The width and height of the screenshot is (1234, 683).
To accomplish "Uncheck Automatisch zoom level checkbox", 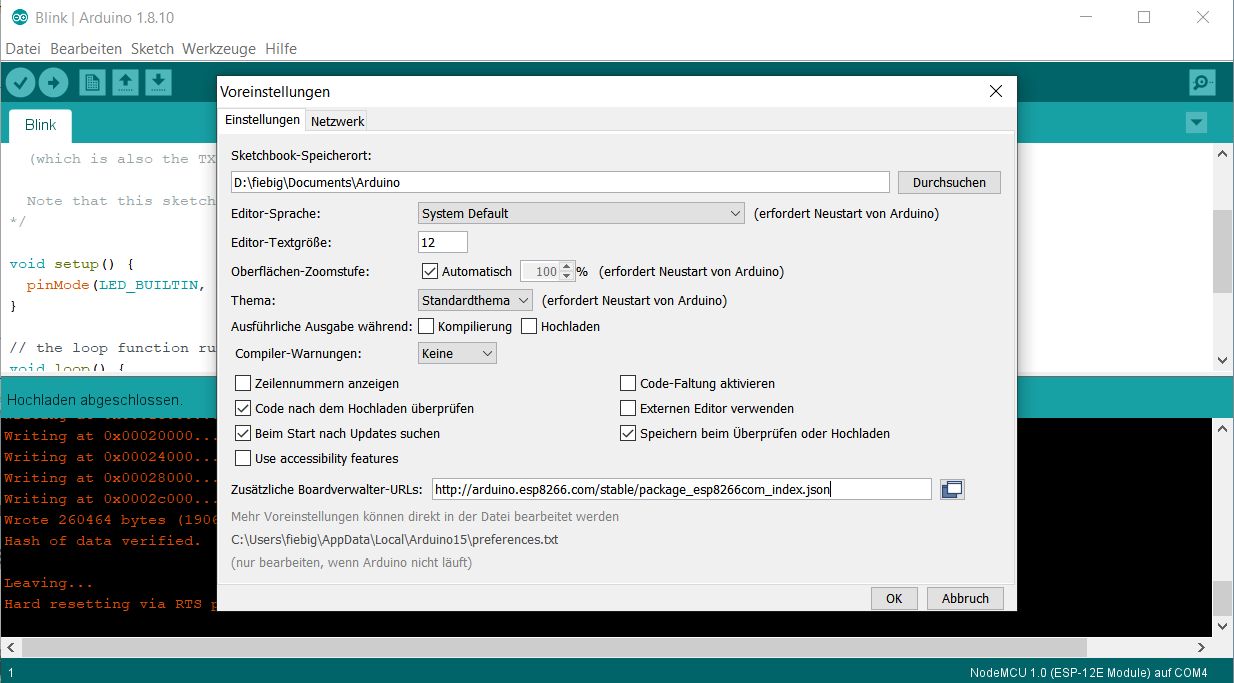I will (430, 271).
